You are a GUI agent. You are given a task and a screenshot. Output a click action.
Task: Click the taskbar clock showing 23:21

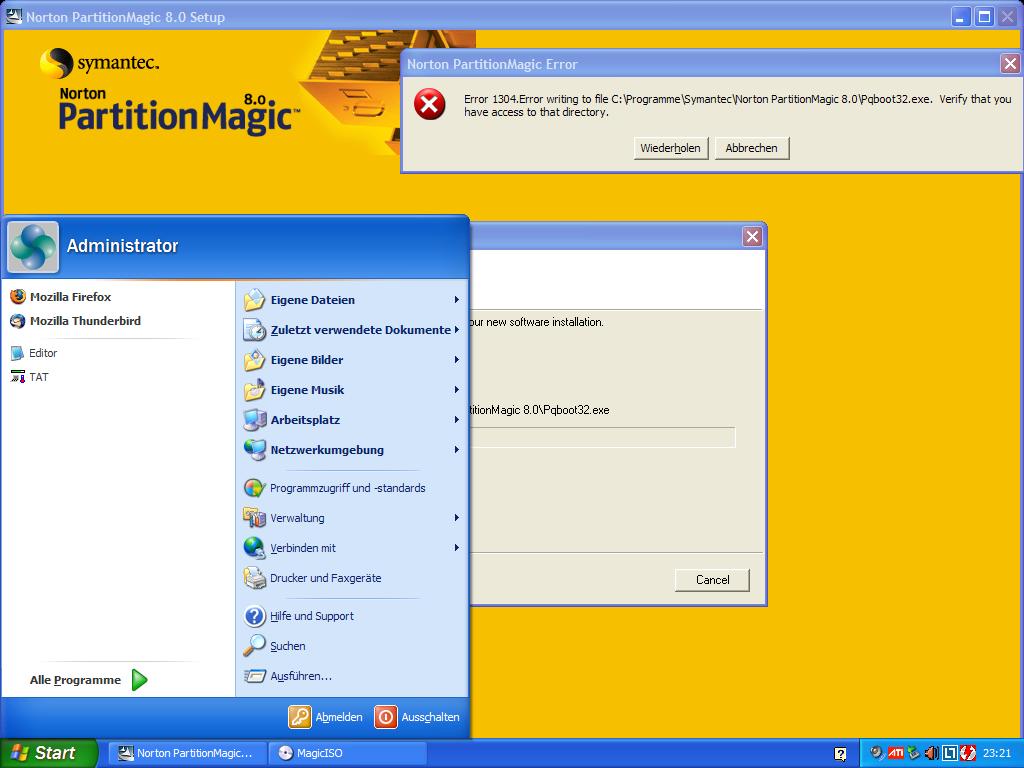997,753
